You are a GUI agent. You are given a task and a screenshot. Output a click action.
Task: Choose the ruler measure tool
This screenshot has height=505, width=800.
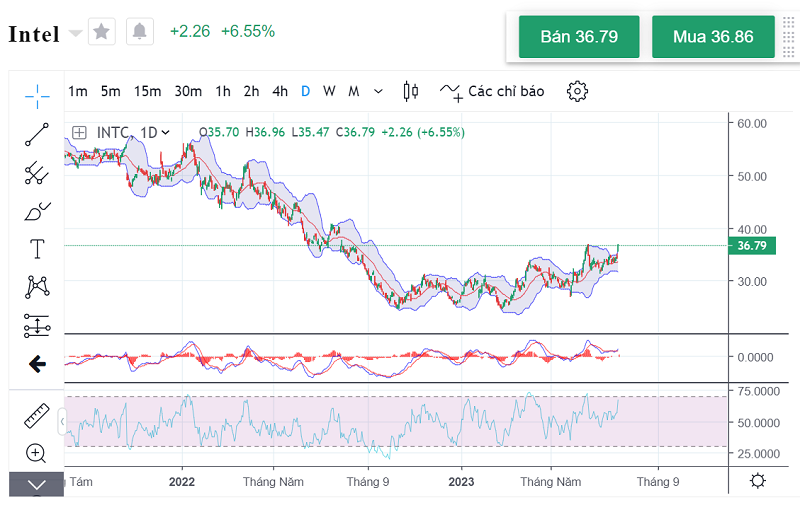(37, 414)
